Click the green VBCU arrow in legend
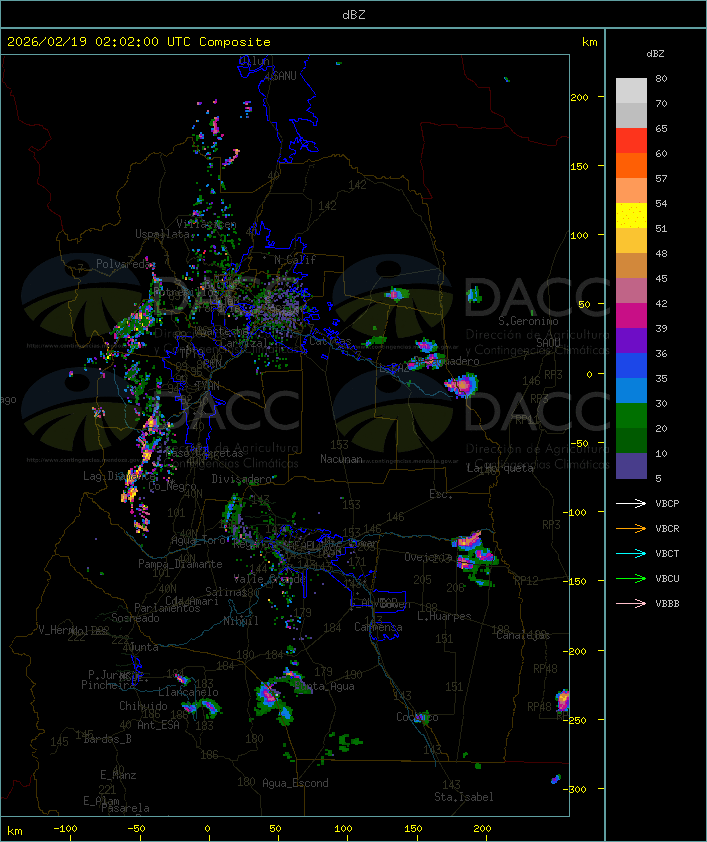The width and height of the screenshot is (707, 842). (x=631, y=579)
